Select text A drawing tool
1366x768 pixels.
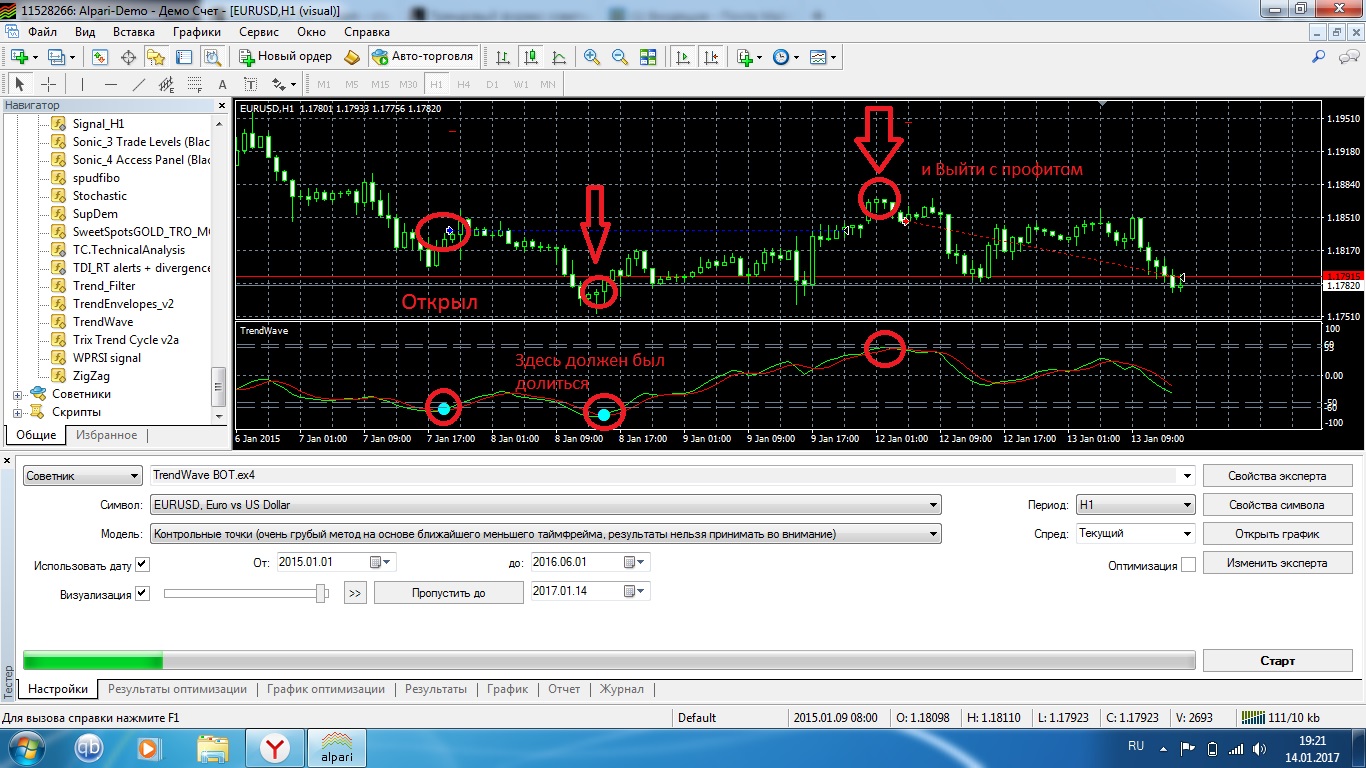(222, 85)
